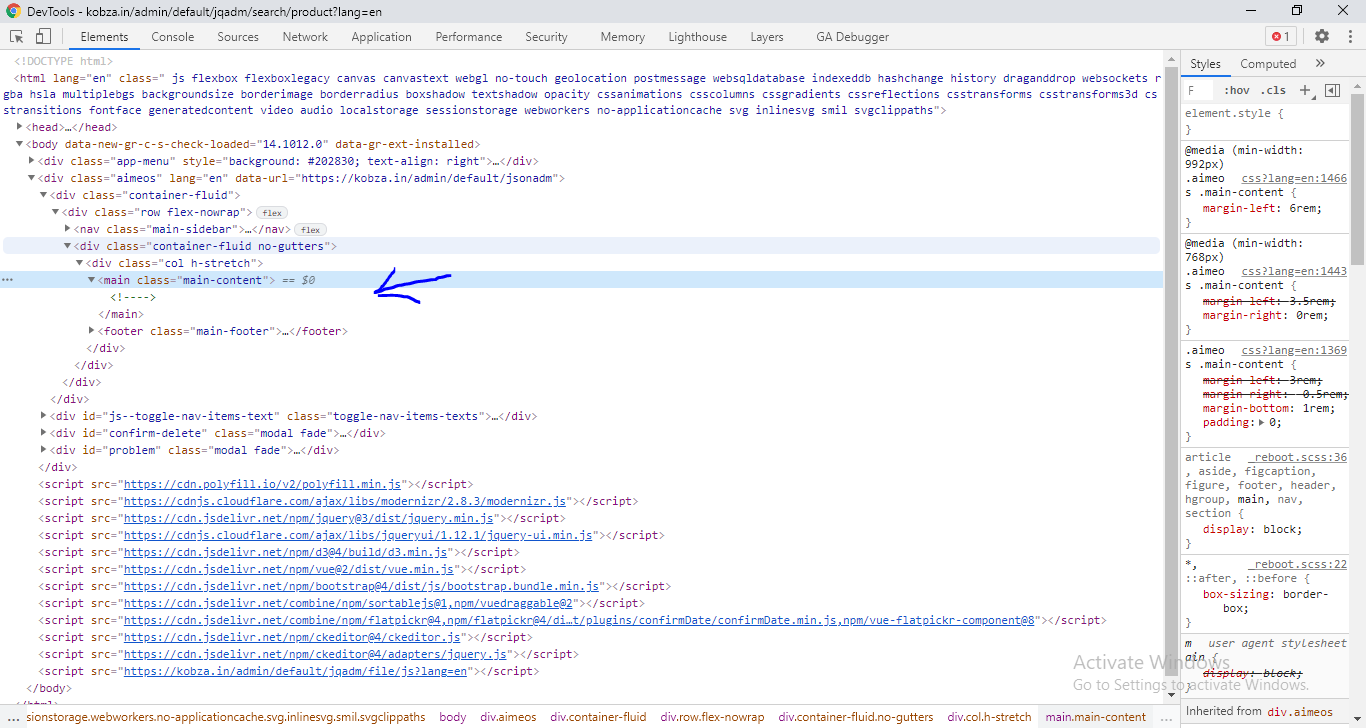Open the DevTools more options menu
The width and height of the screenshot is (1366, 728).
tap(1348, 36)
